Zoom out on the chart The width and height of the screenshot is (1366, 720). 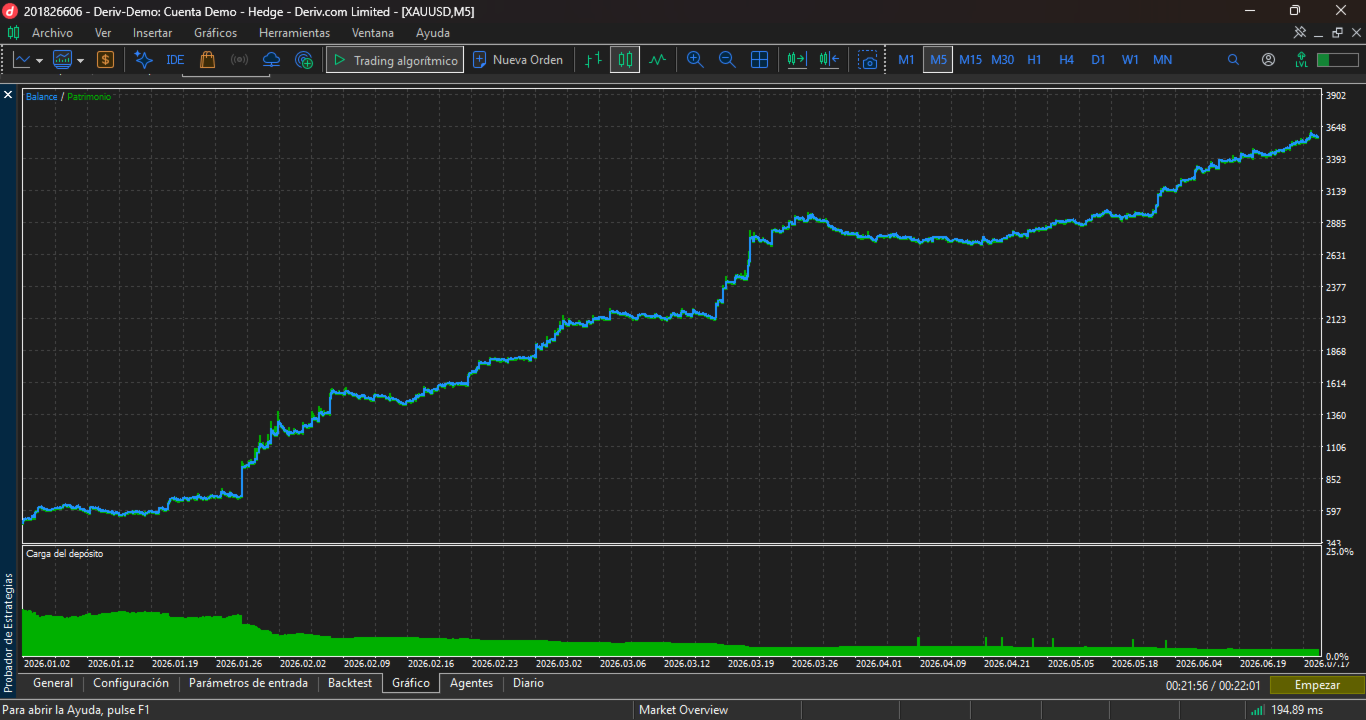point(727,60)
